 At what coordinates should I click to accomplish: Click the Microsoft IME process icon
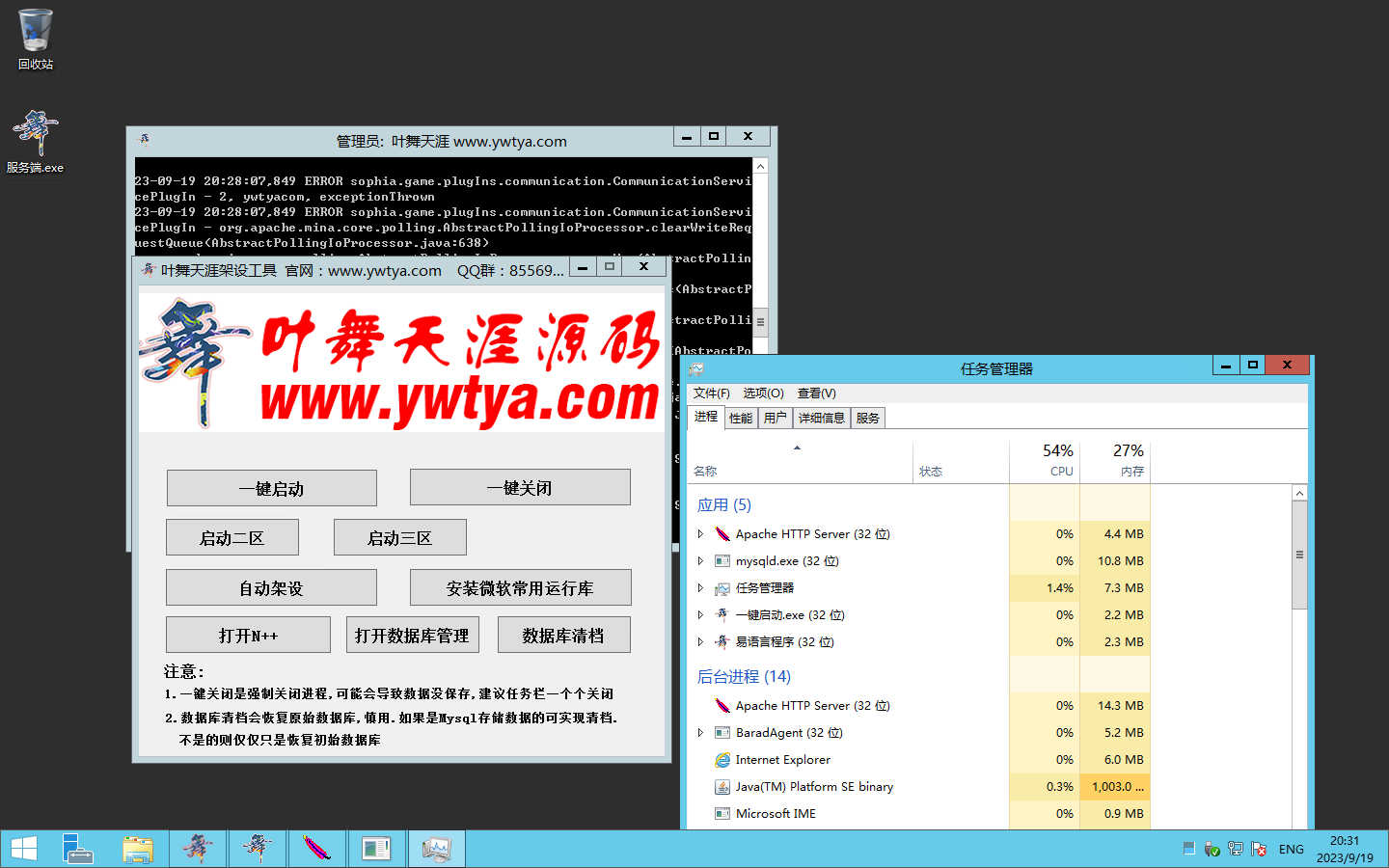pos(722,813)
